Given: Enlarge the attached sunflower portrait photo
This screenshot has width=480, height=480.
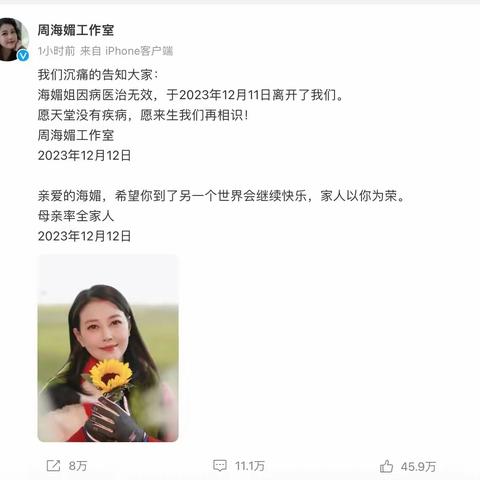Looking at the screenshot, I should (108, 348).
